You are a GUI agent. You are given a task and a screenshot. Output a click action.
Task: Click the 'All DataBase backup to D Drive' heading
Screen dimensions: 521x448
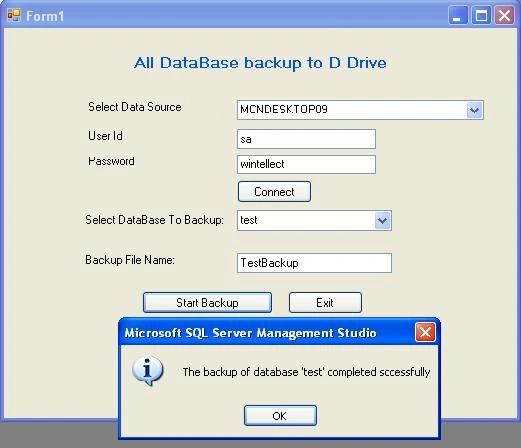(260, 63)
